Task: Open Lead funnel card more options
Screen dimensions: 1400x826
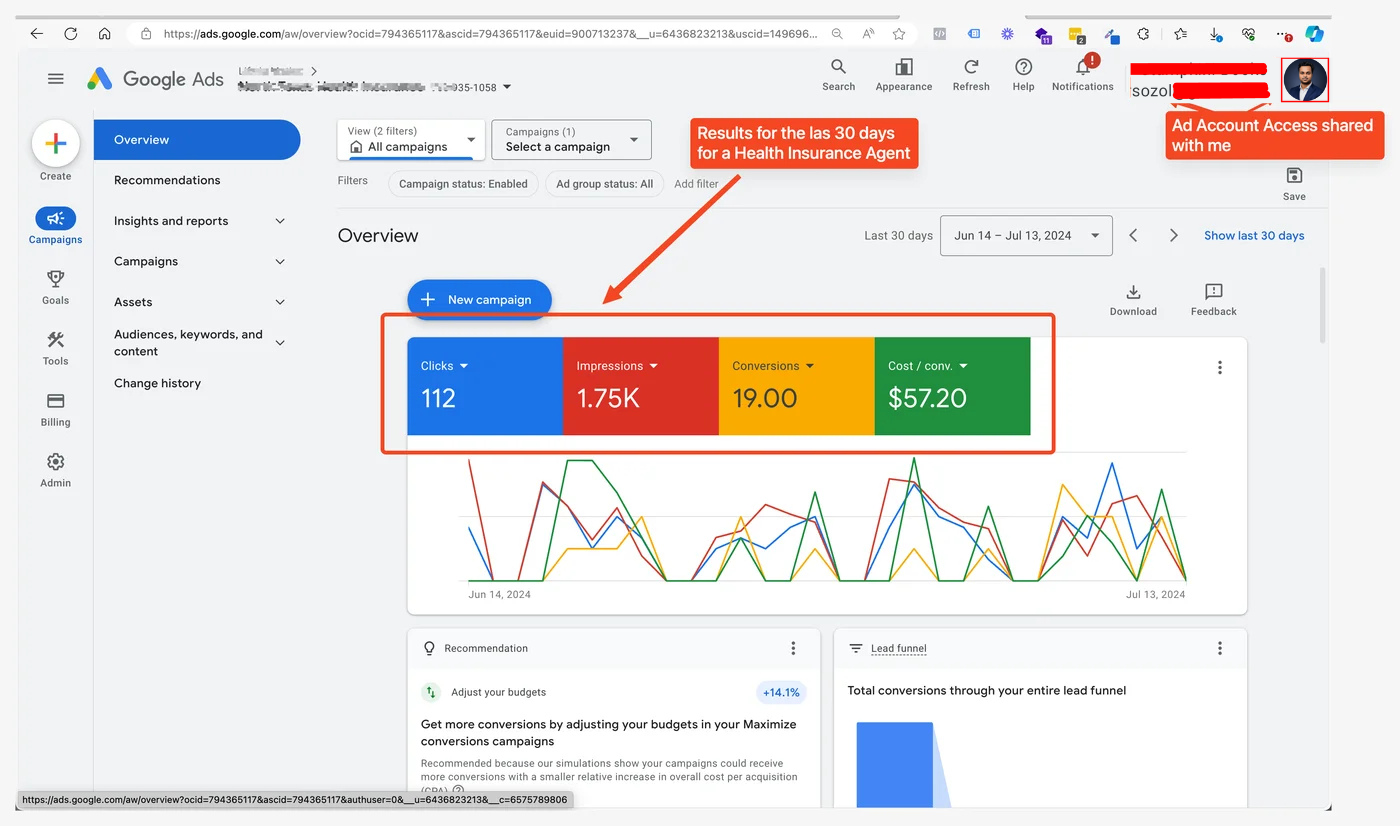Action: [x=1220, y=648]
